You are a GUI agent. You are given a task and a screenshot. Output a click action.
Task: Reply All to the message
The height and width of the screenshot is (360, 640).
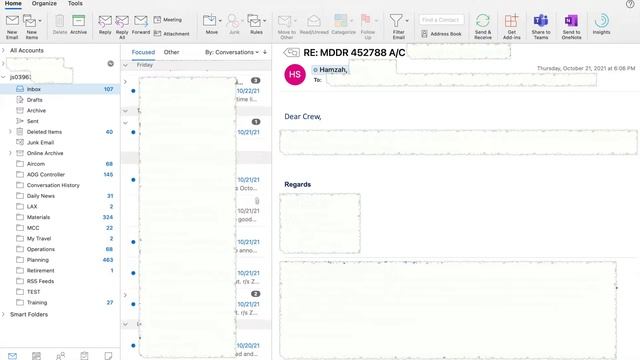click(x=122, y=27)
